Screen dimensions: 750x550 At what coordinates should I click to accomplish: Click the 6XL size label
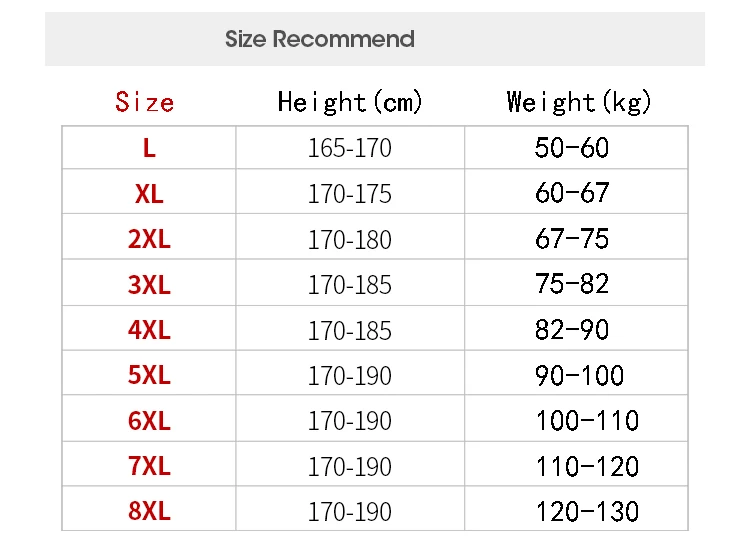[149, 420]
